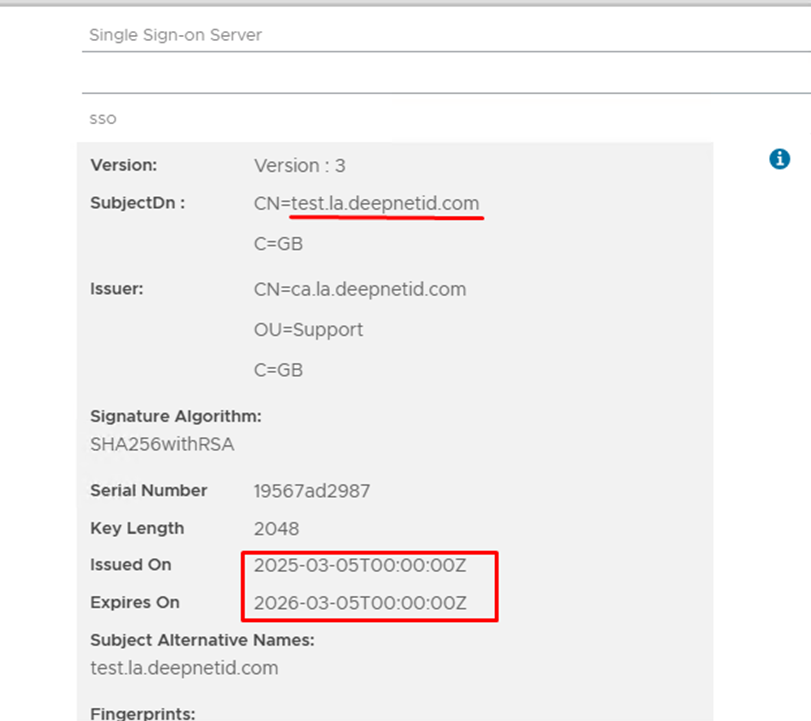Select the sso label text
The image size is (811, 721).
[x=103, y=119]
